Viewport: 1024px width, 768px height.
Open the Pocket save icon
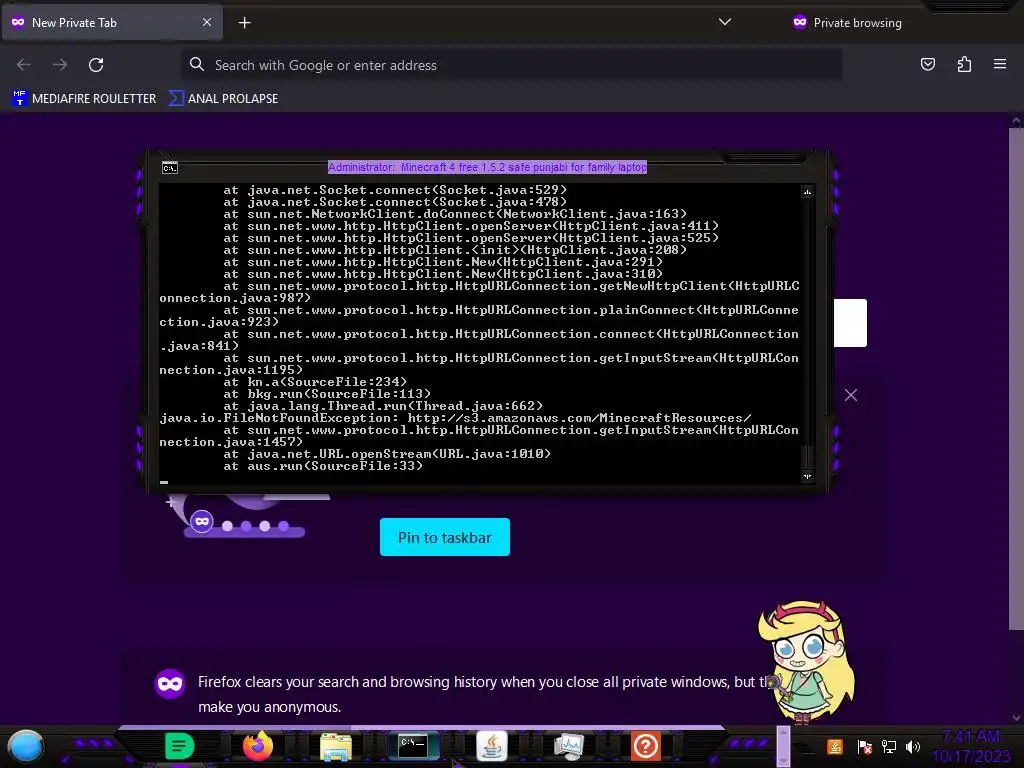click(927, 64)
